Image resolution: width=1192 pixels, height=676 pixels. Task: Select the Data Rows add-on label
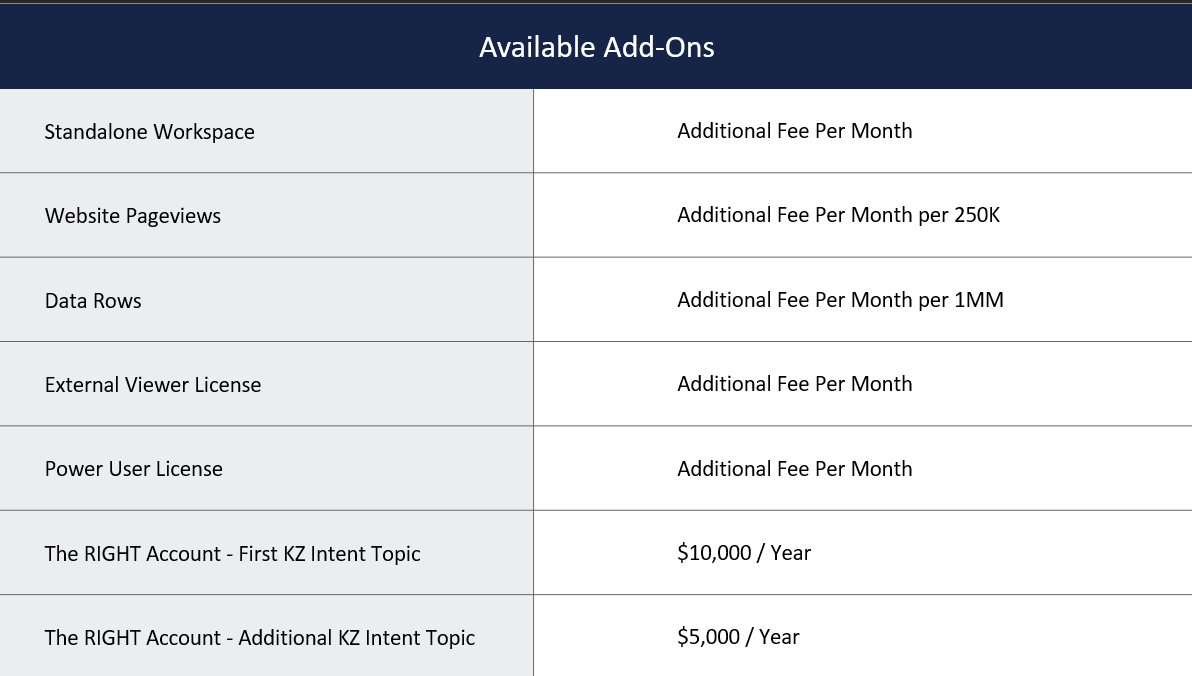[93, 301]
